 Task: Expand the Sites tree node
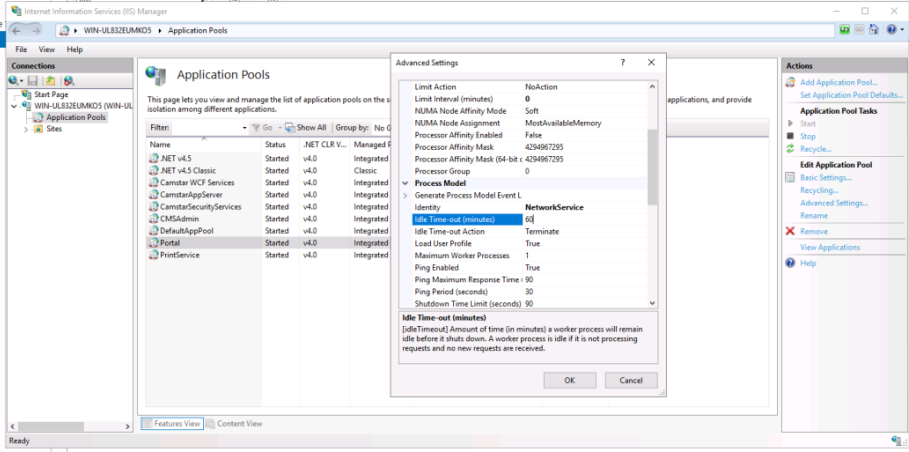[26, 129]
